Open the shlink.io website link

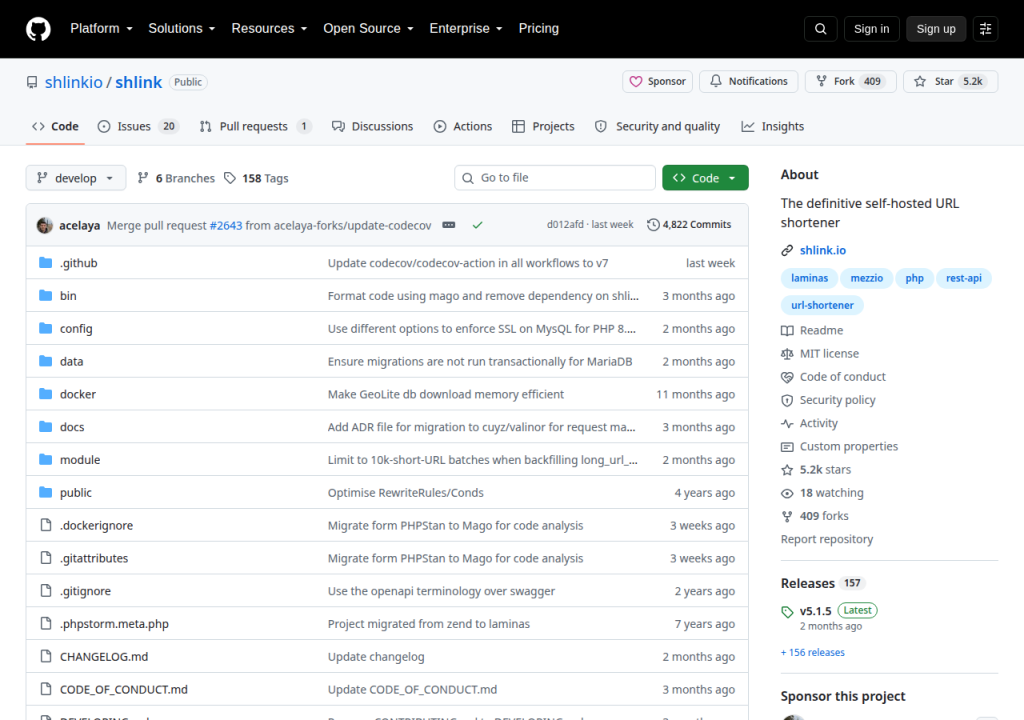point(823,250)
